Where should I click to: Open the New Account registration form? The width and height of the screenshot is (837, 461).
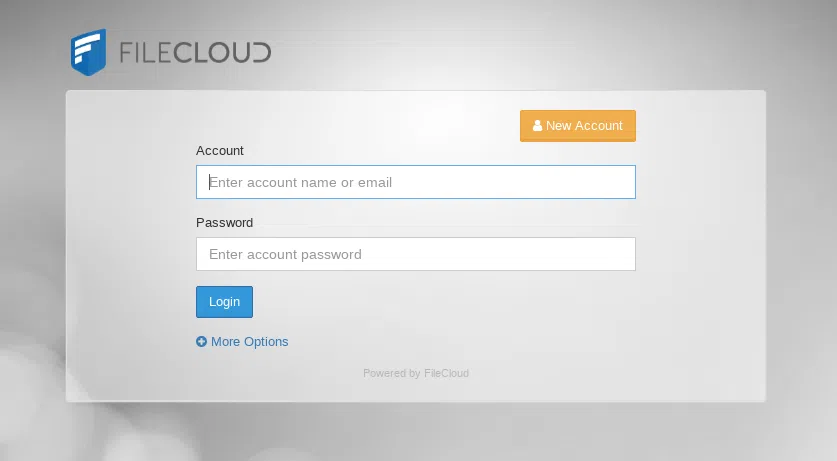(577, 126)
